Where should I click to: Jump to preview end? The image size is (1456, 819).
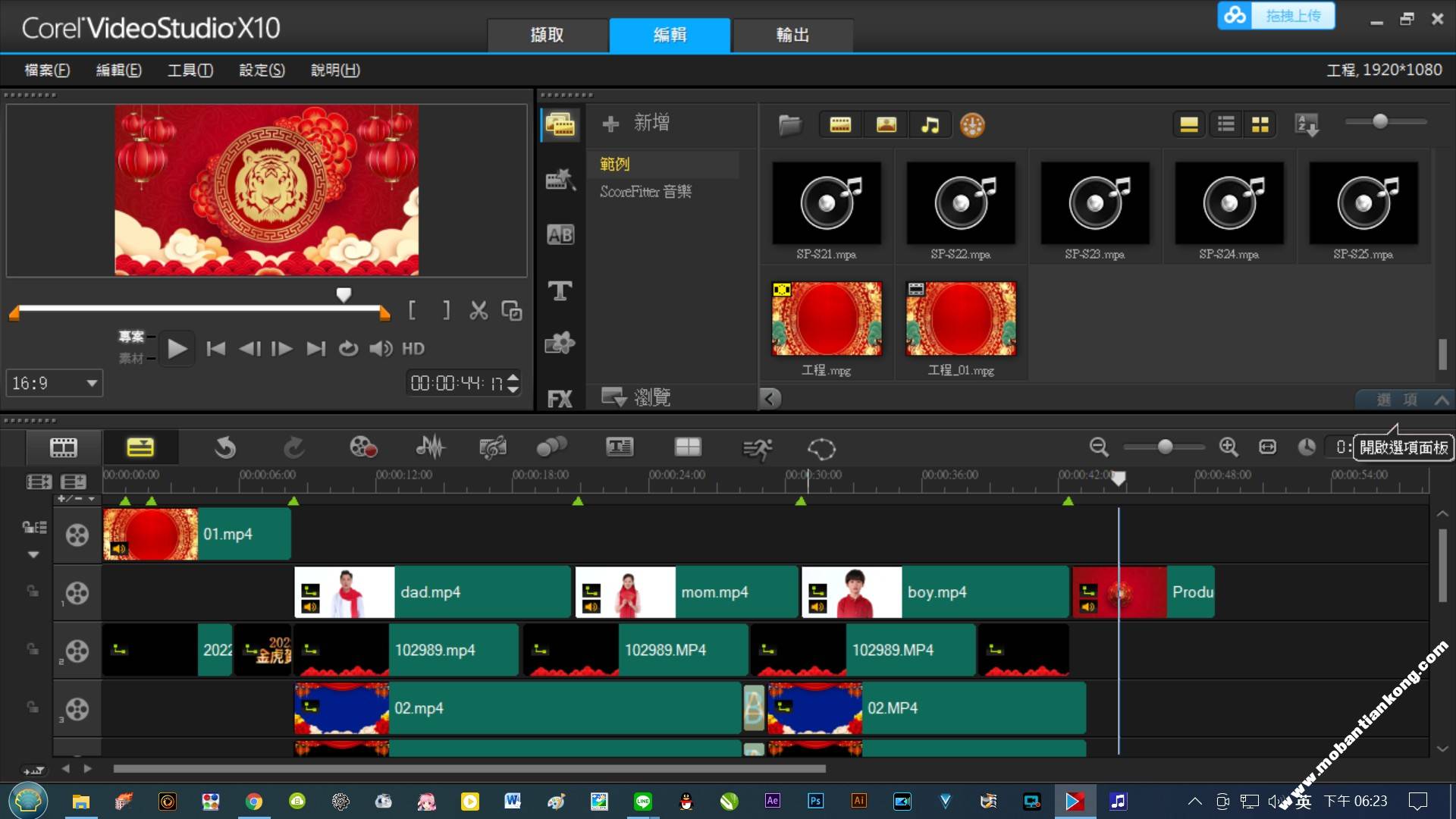[315, 349]
